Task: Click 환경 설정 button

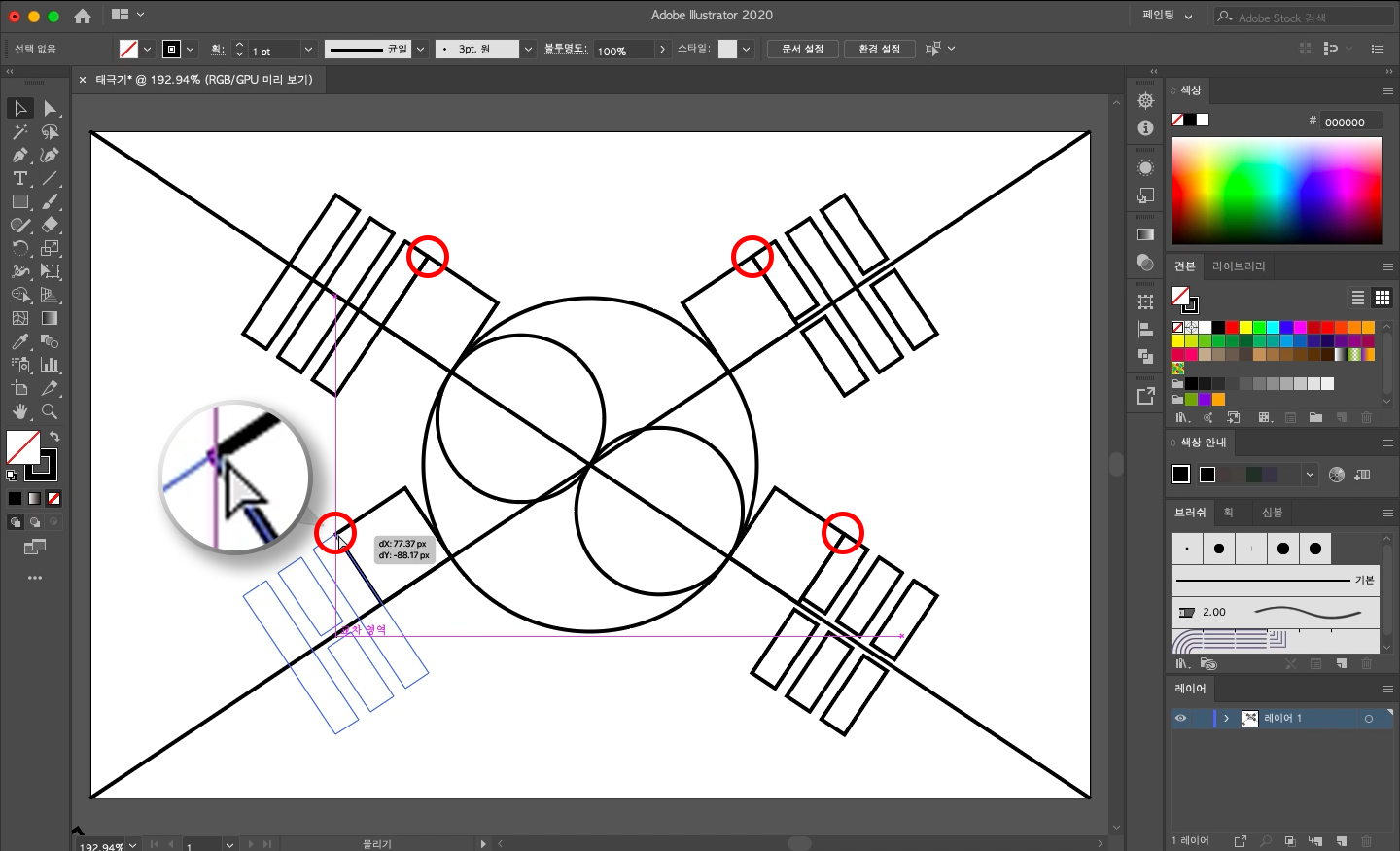Action: (880, 49)
